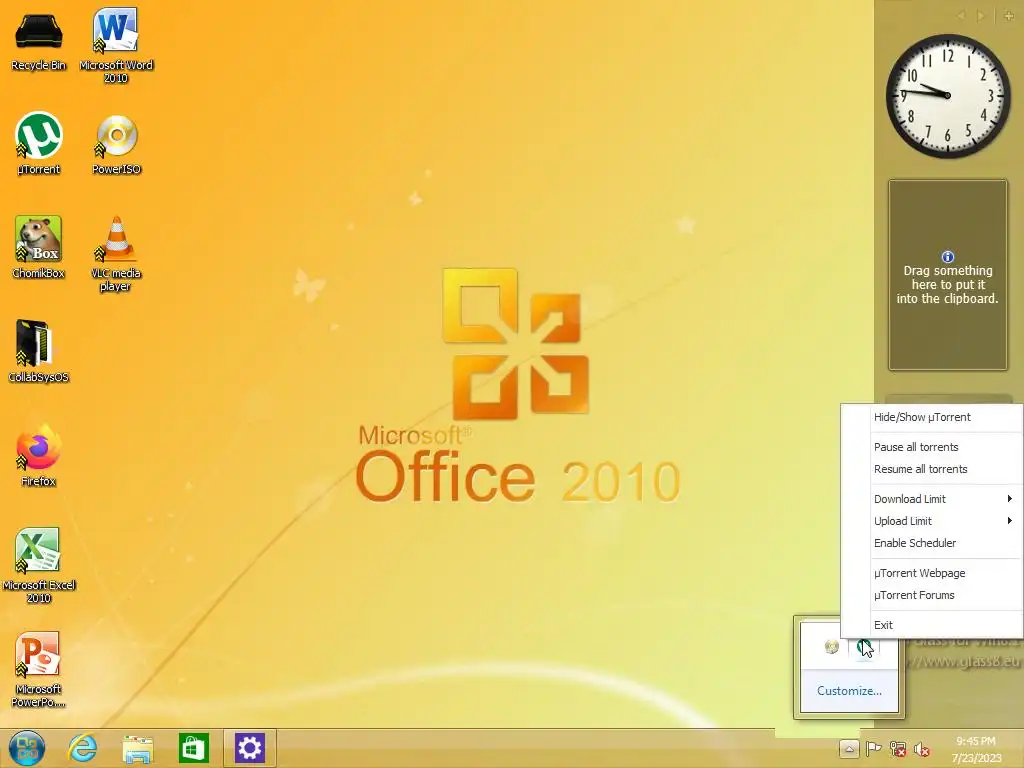Open the Windows Store taskbar icon
The height and width of the screenshot is (768, 1024).
click(194, 748)
